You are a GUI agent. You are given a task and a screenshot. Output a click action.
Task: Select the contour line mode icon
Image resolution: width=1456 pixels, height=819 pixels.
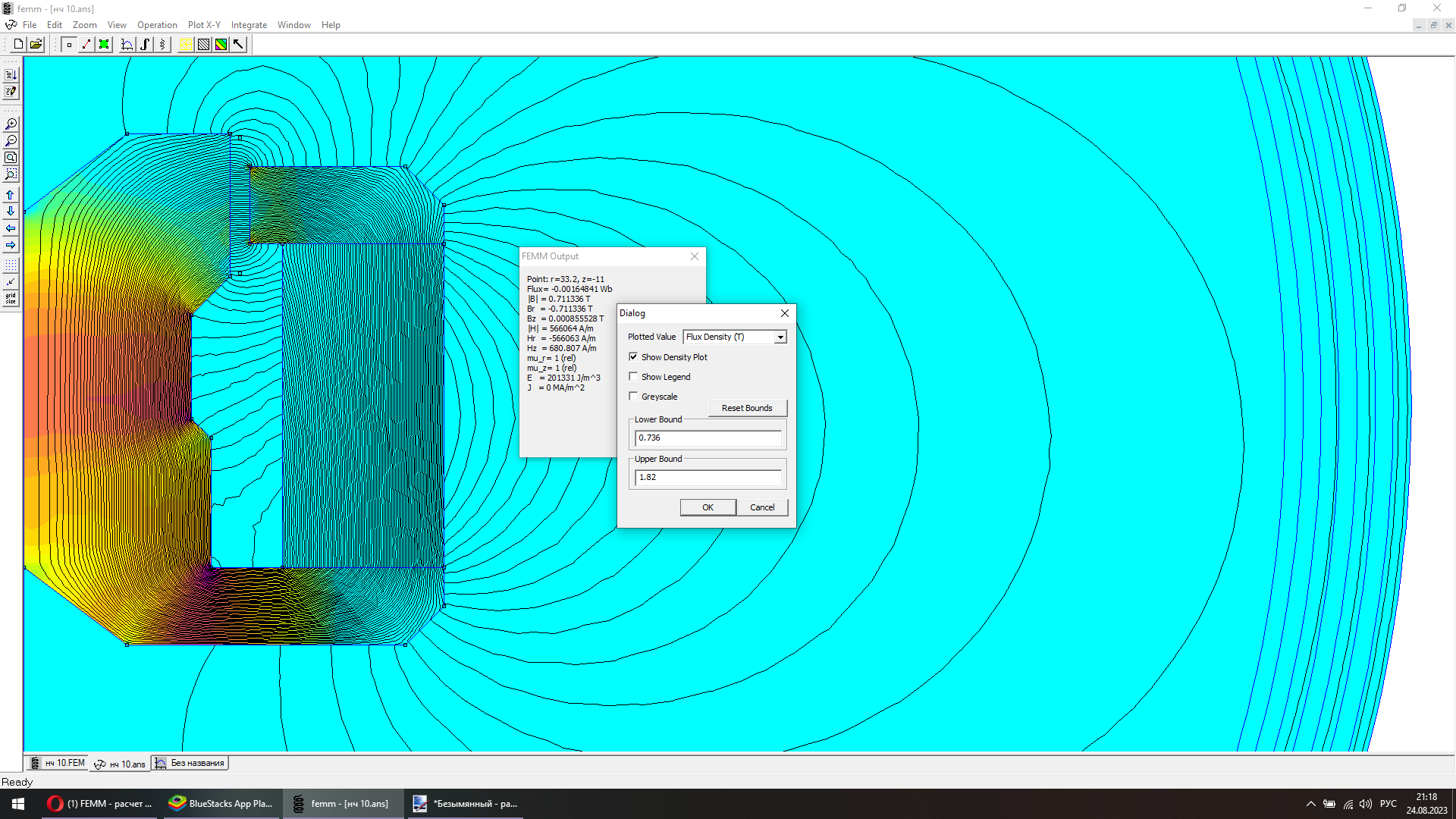point(86,45)
